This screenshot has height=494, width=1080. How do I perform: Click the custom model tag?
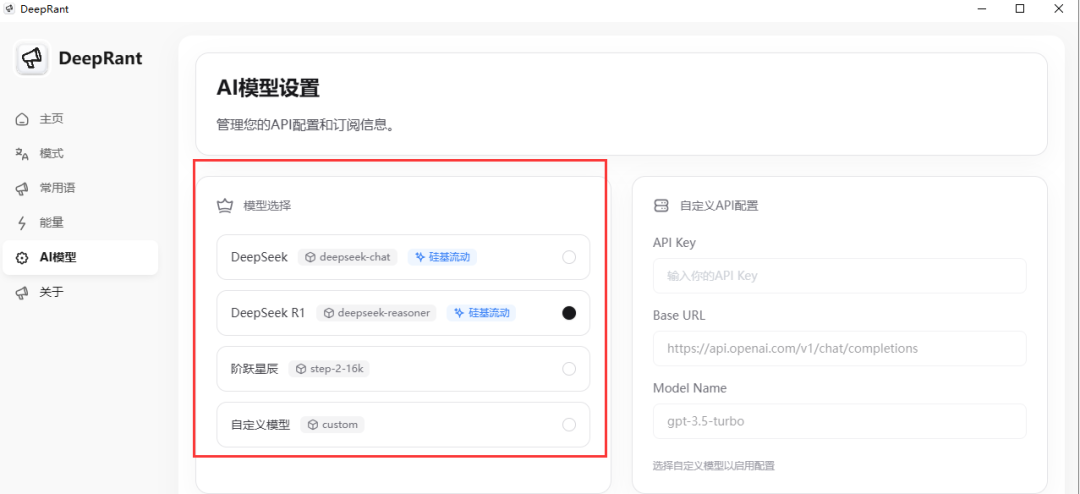click(x=333, y=424)
